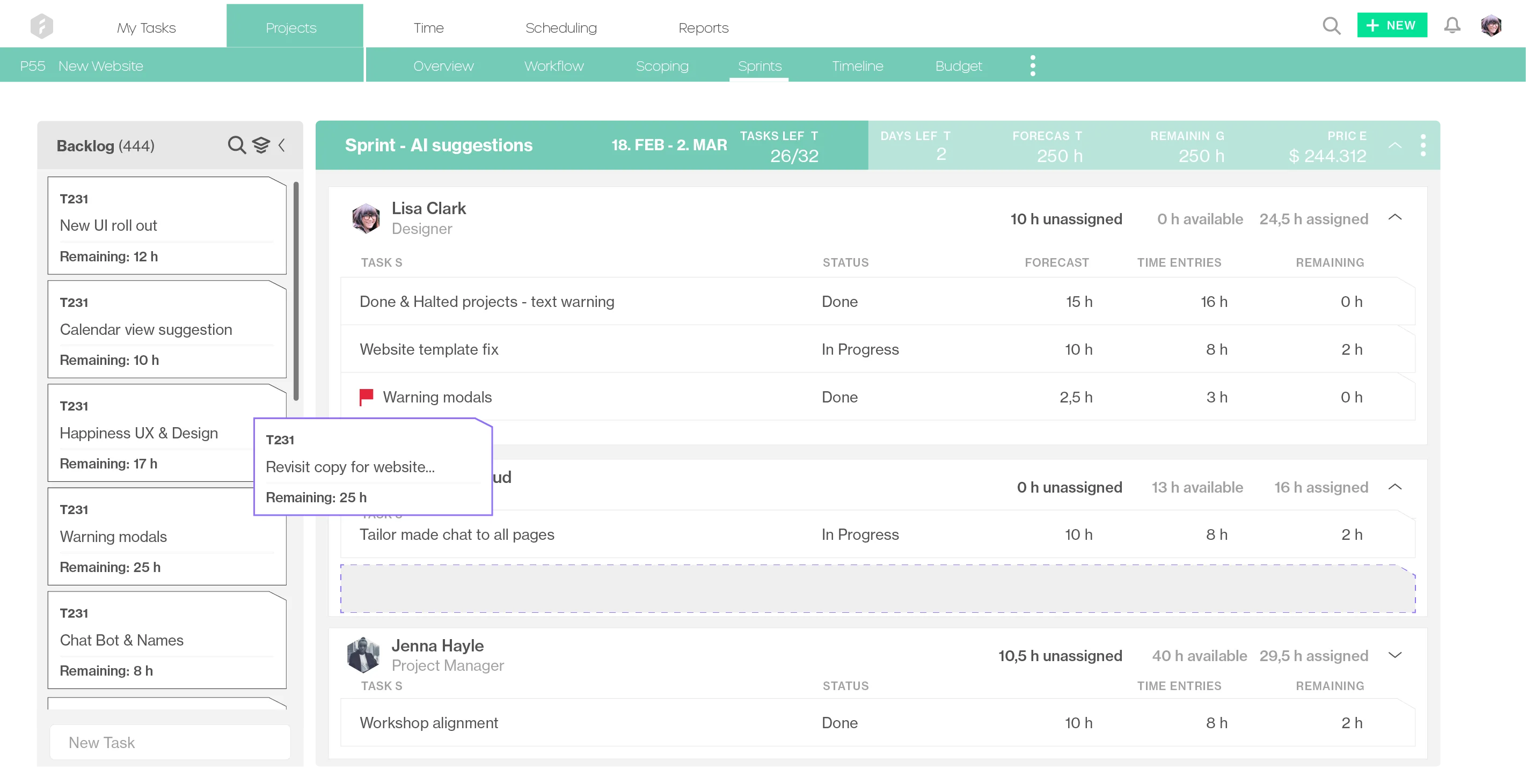The height and width of the screenshot is (784, 1526).
Task: Open the user profile avatar menu
Action: coord(1491,25)
